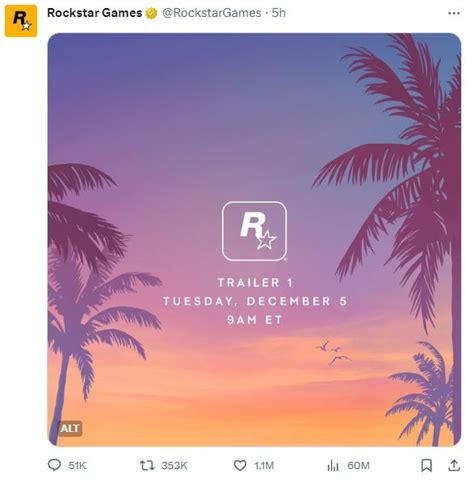Viewport: 474px width, 482px height.
Task: Click the seagulls in the sunset image
Action: tap(333, 352)
